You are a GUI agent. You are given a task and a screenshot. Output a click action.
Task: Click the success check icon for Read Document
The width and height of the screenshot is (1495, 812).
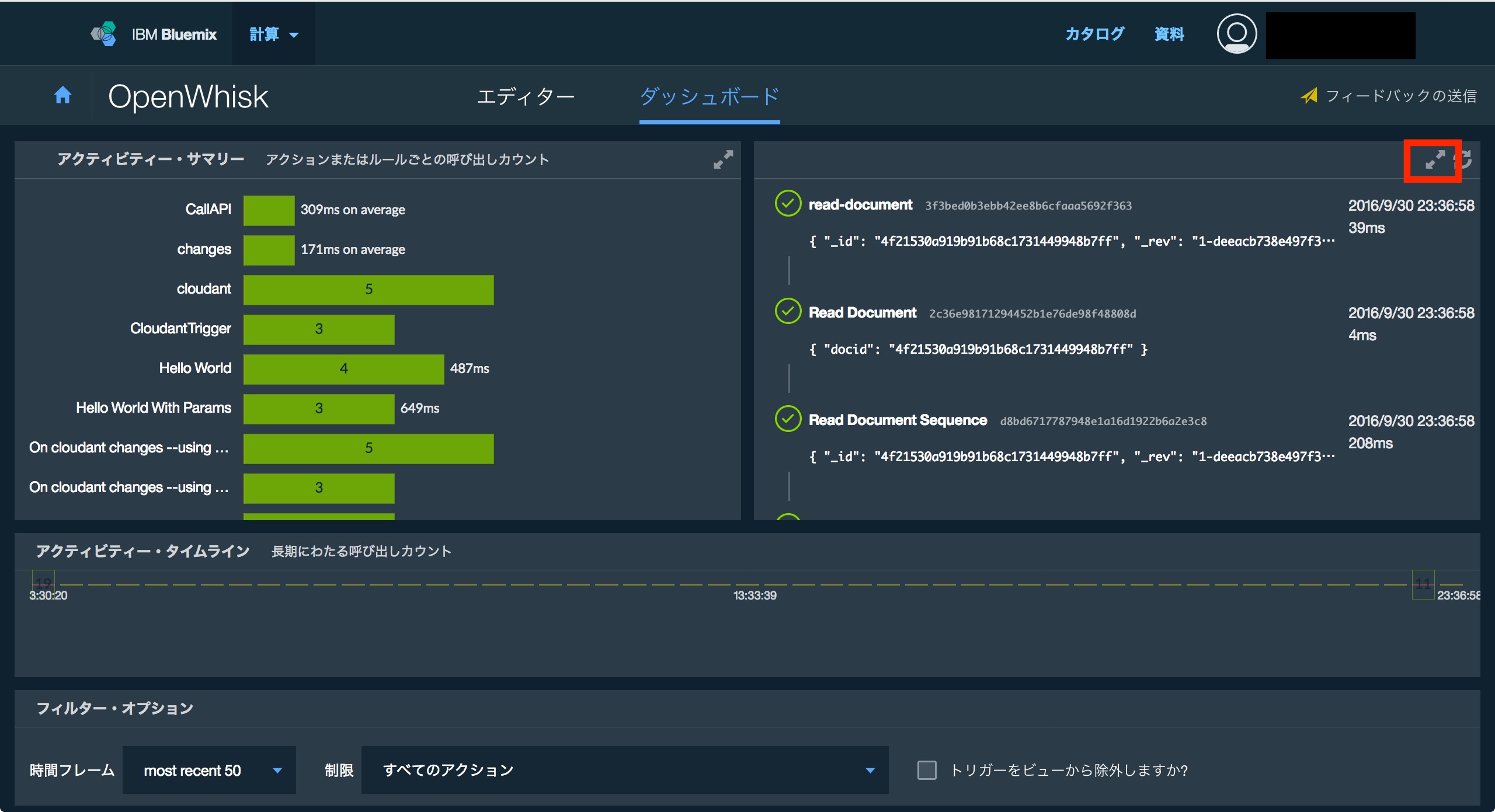788,311
